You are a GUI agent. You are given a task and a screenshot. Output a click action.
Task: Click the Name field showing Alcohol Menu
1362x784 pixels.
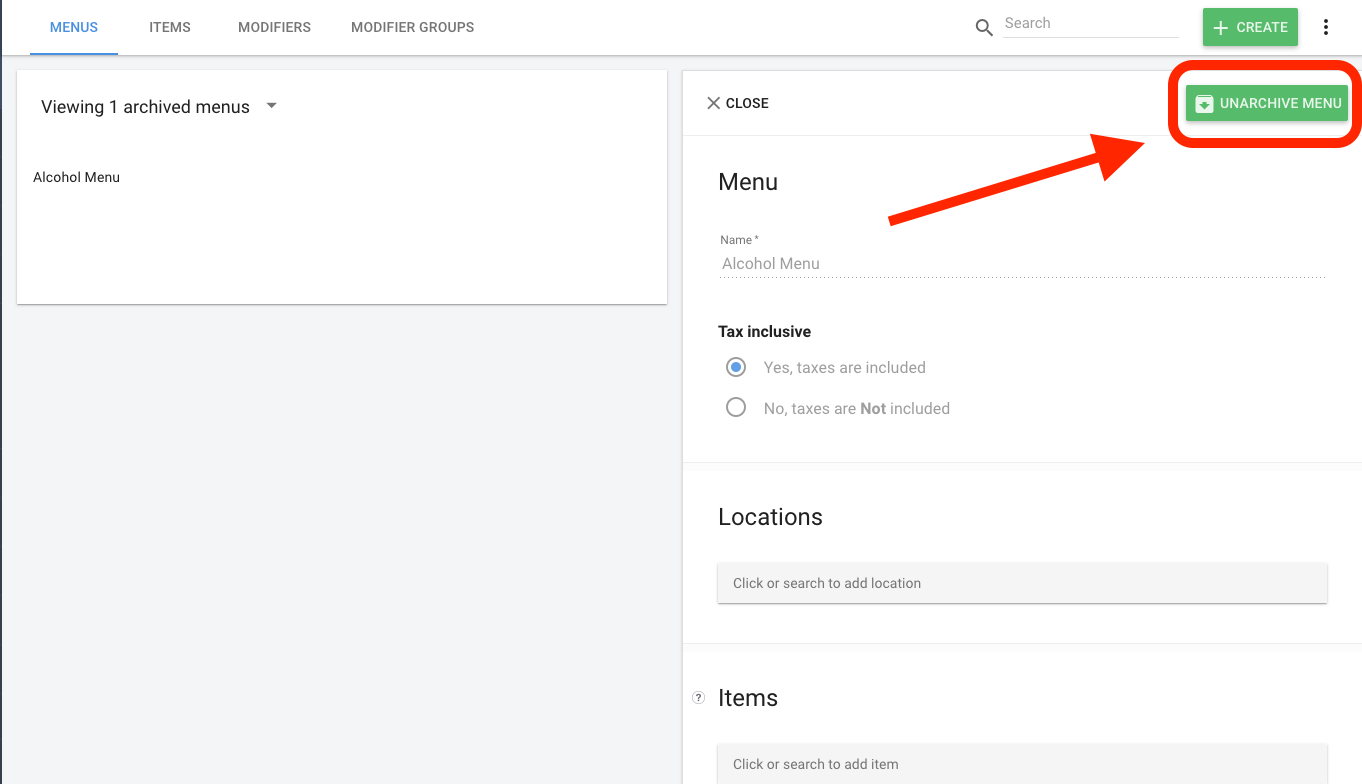[x=1022, y=264]
